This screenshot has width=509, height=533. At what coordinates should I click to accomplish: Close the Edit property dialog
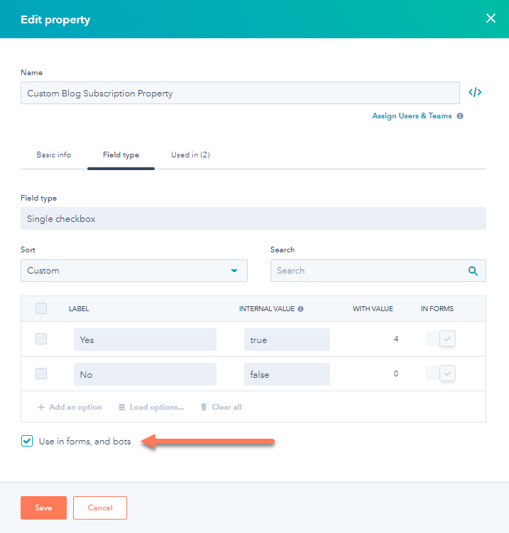tap(490, 18)
